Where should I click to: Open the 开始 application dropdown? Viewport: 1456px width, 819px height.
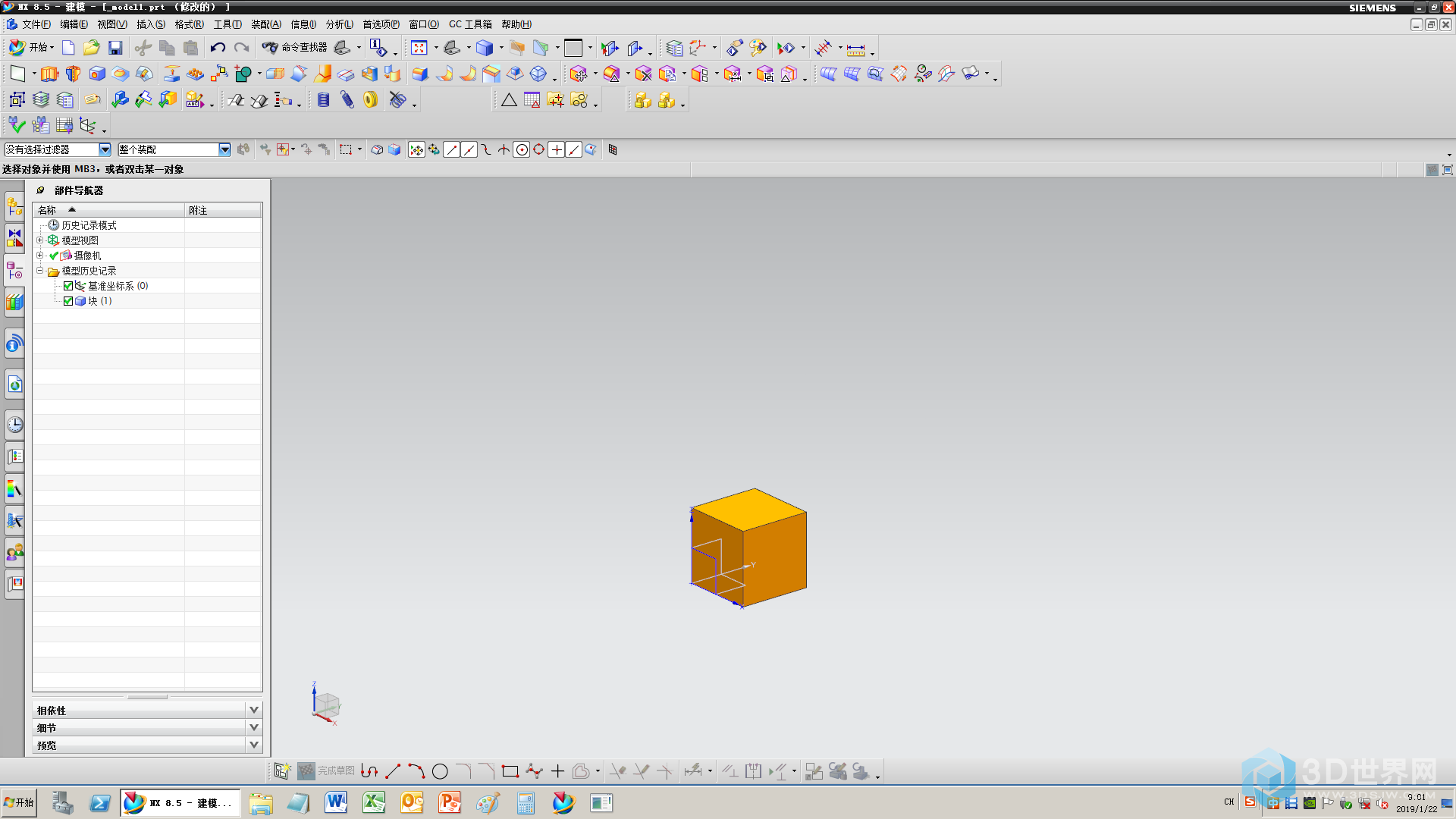[32, 48]
